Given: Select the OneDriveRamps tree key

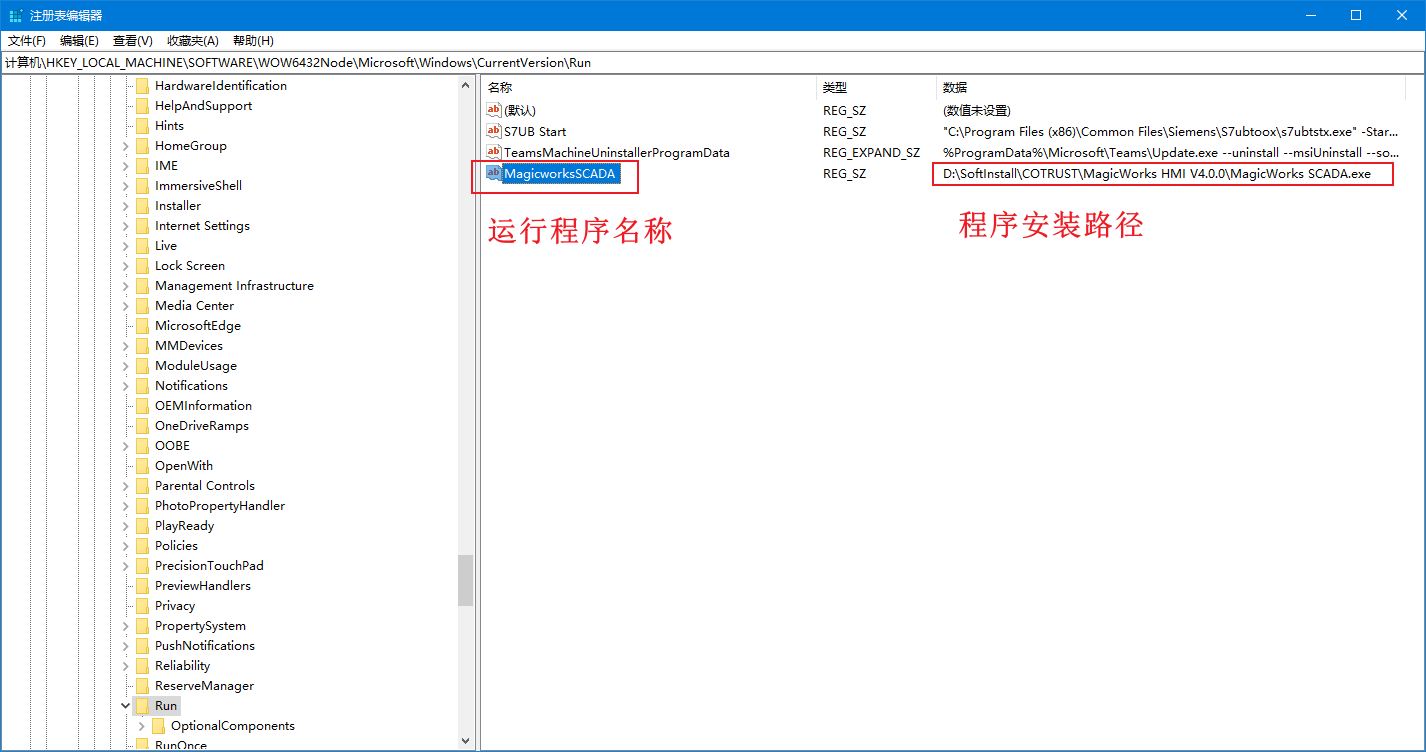Looking at the screenshot, I should coord(202,426).
